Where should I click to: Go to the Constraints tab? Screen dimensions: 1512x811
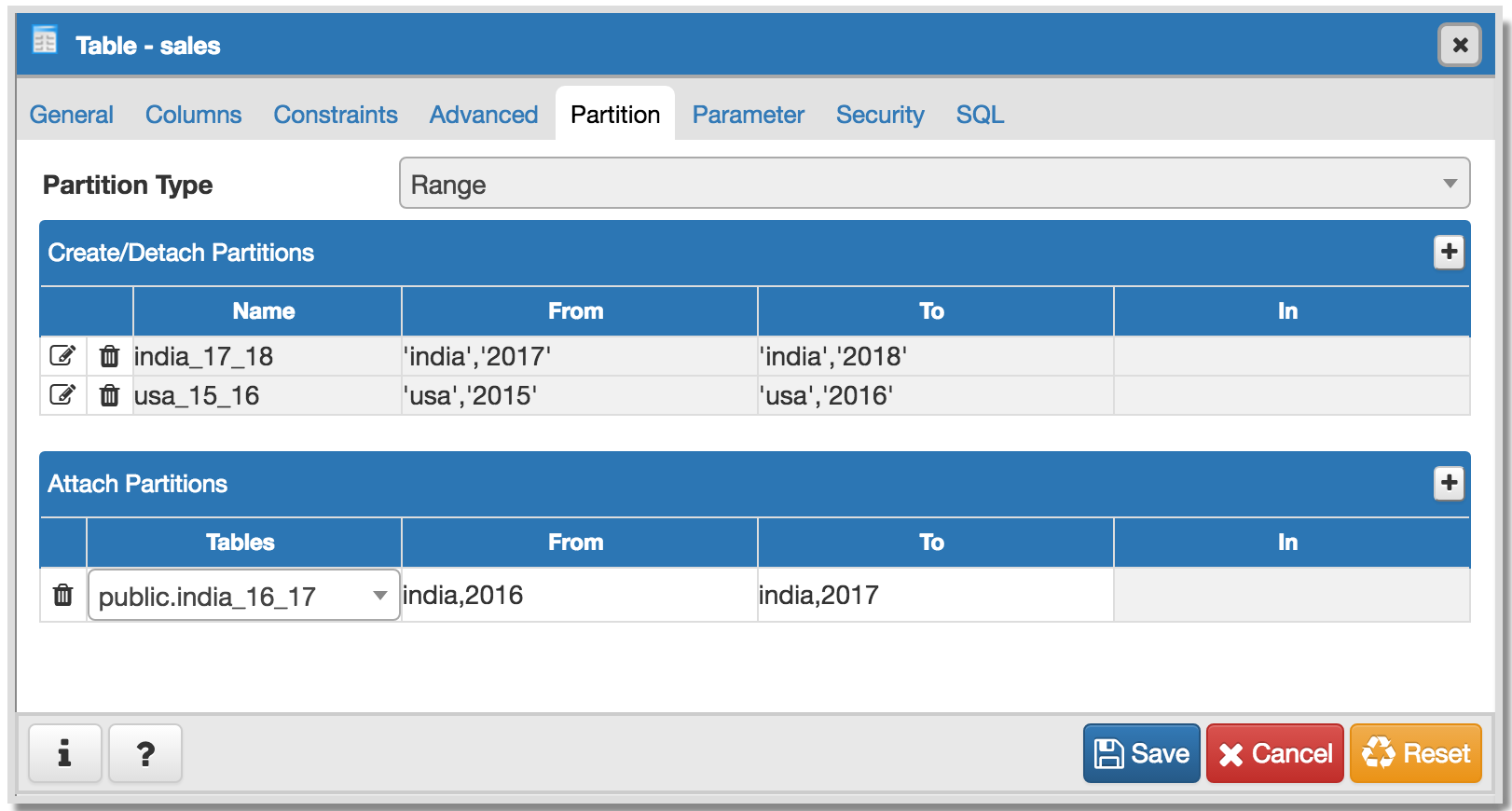pyautogui.click(x=335, y=115)
